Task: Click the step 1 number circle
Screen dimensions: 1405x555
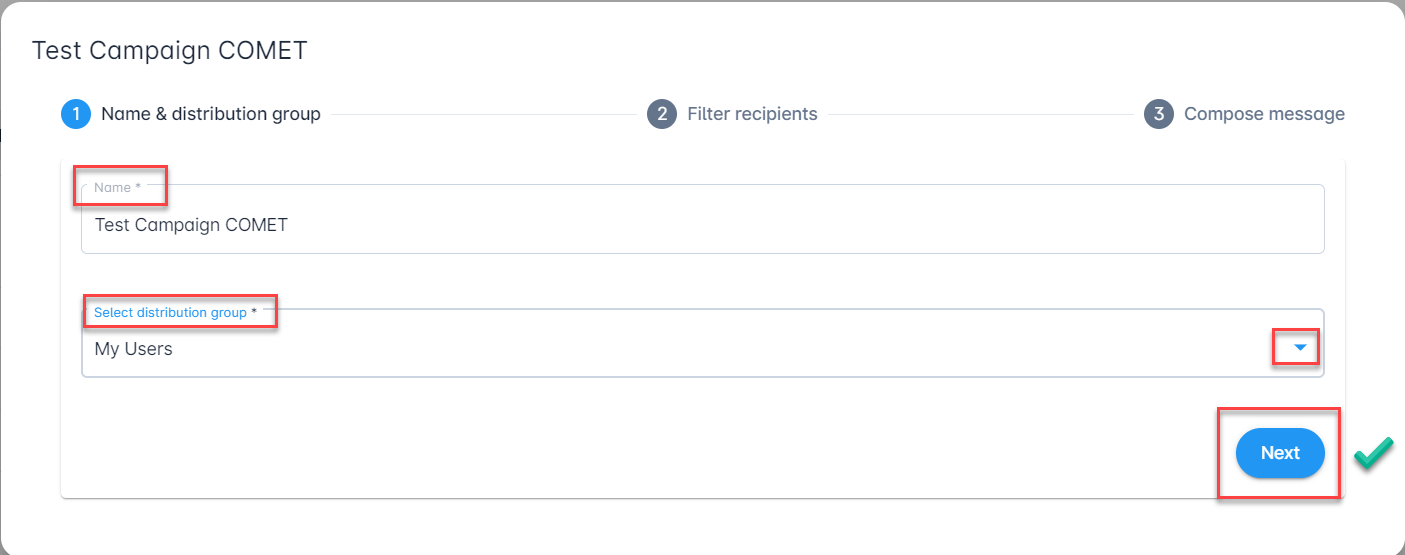Action: [75, 114]
